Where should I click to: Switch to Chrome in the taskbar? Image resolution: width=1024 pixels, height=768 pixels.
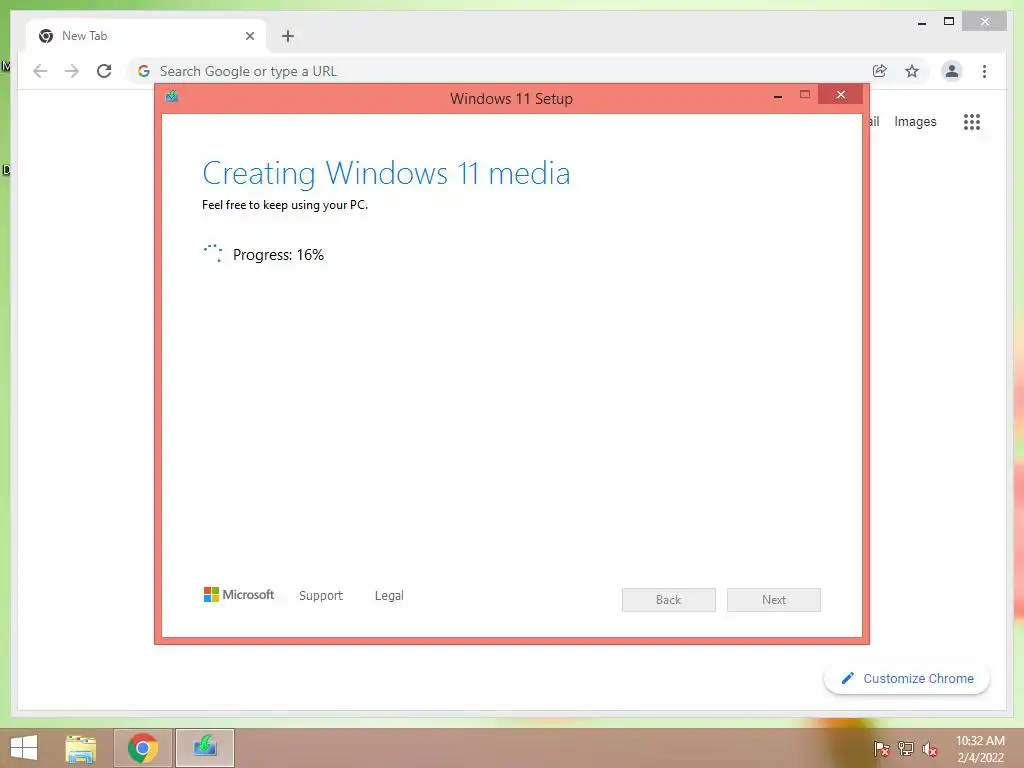pyautogui.click(x=143, y=748)
